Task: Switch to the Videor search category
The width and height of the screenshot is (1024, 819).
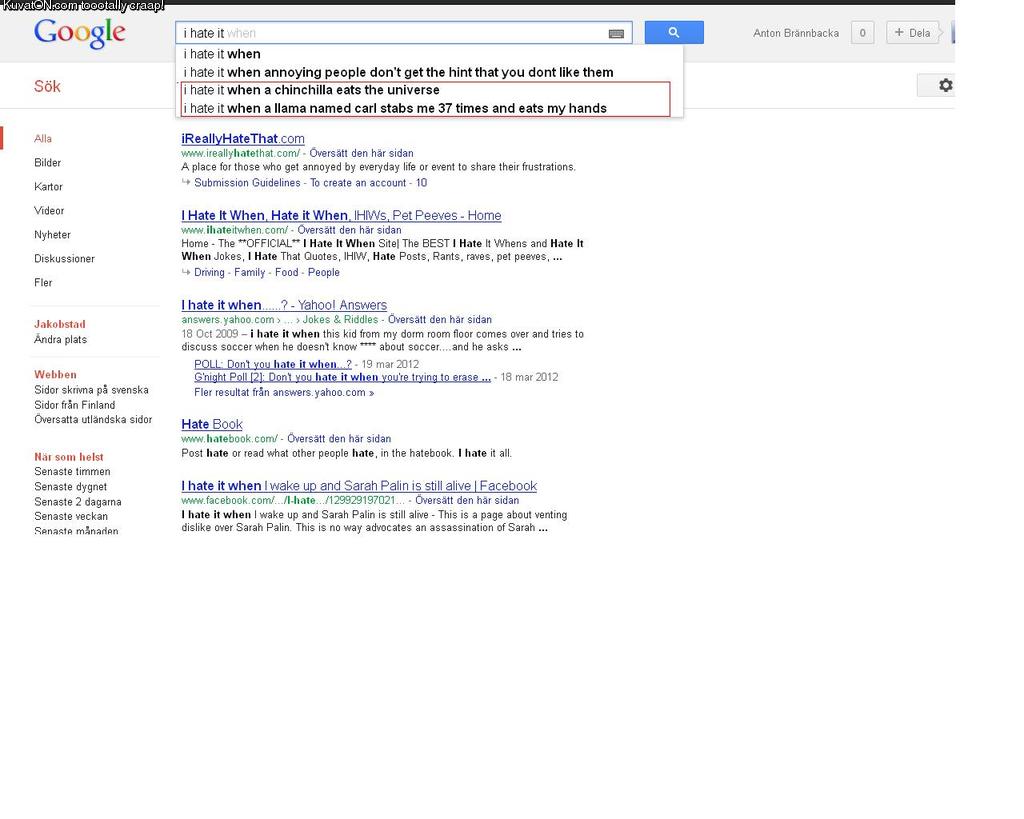Action: (x=49, y=211)
